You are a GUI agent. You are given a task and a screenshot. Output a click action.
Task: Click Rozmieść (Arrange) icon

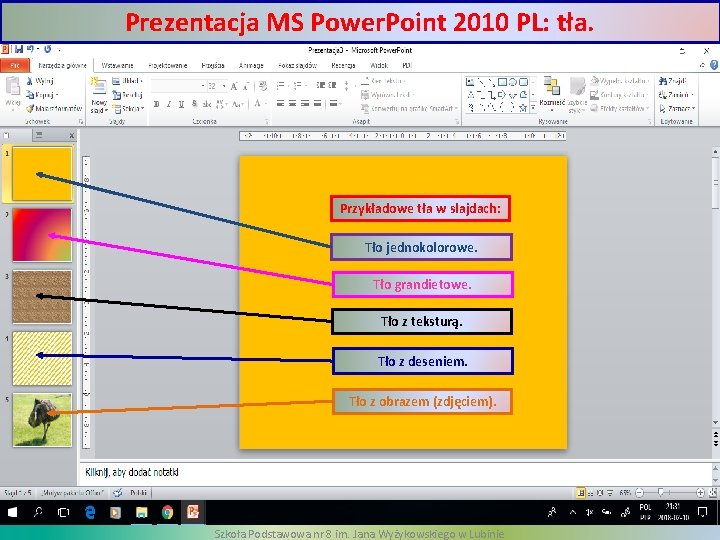tap(552, 86)
